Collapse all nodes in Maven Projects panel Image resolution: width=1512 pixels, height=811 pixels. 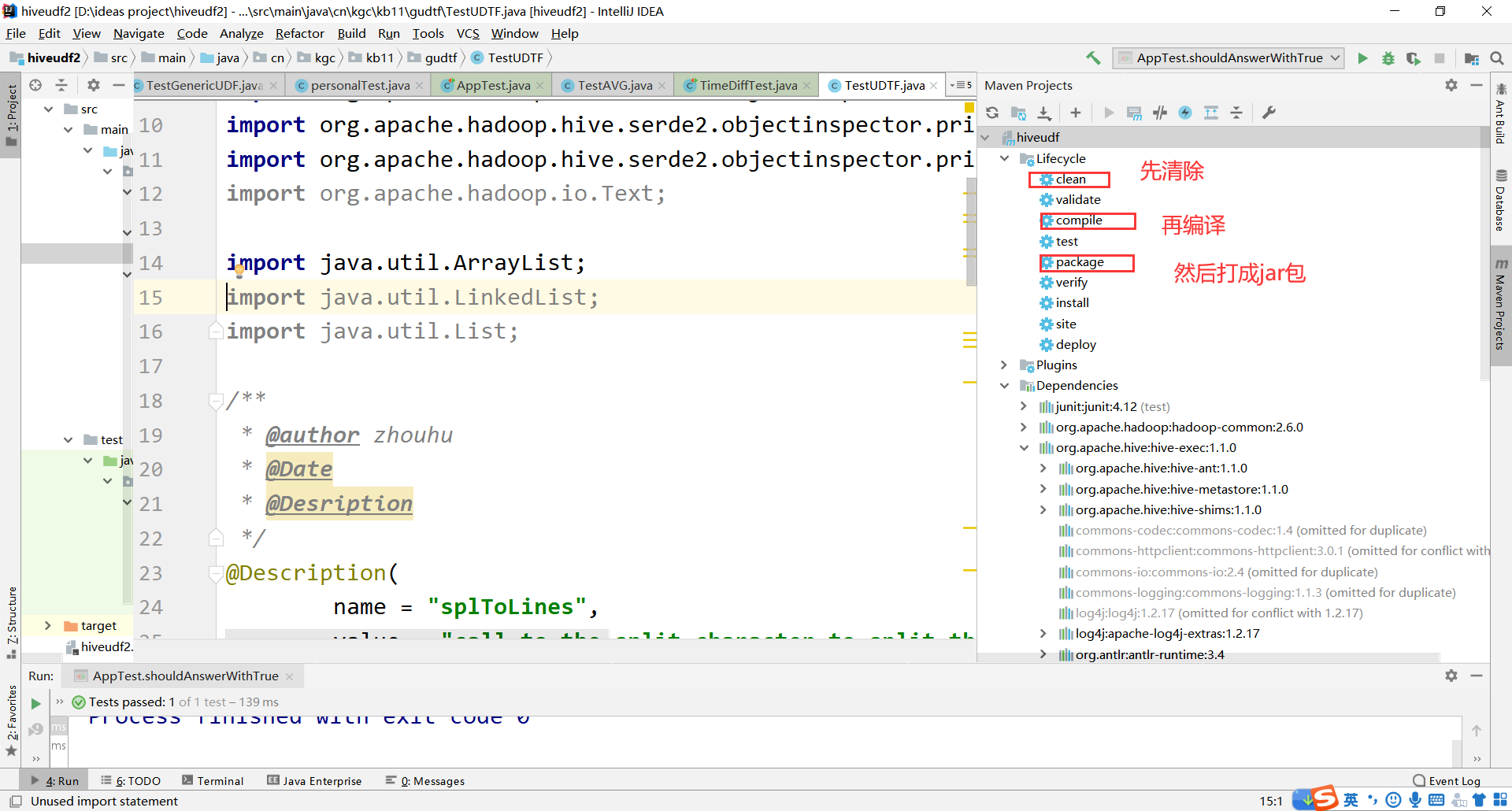[1236, 113]
